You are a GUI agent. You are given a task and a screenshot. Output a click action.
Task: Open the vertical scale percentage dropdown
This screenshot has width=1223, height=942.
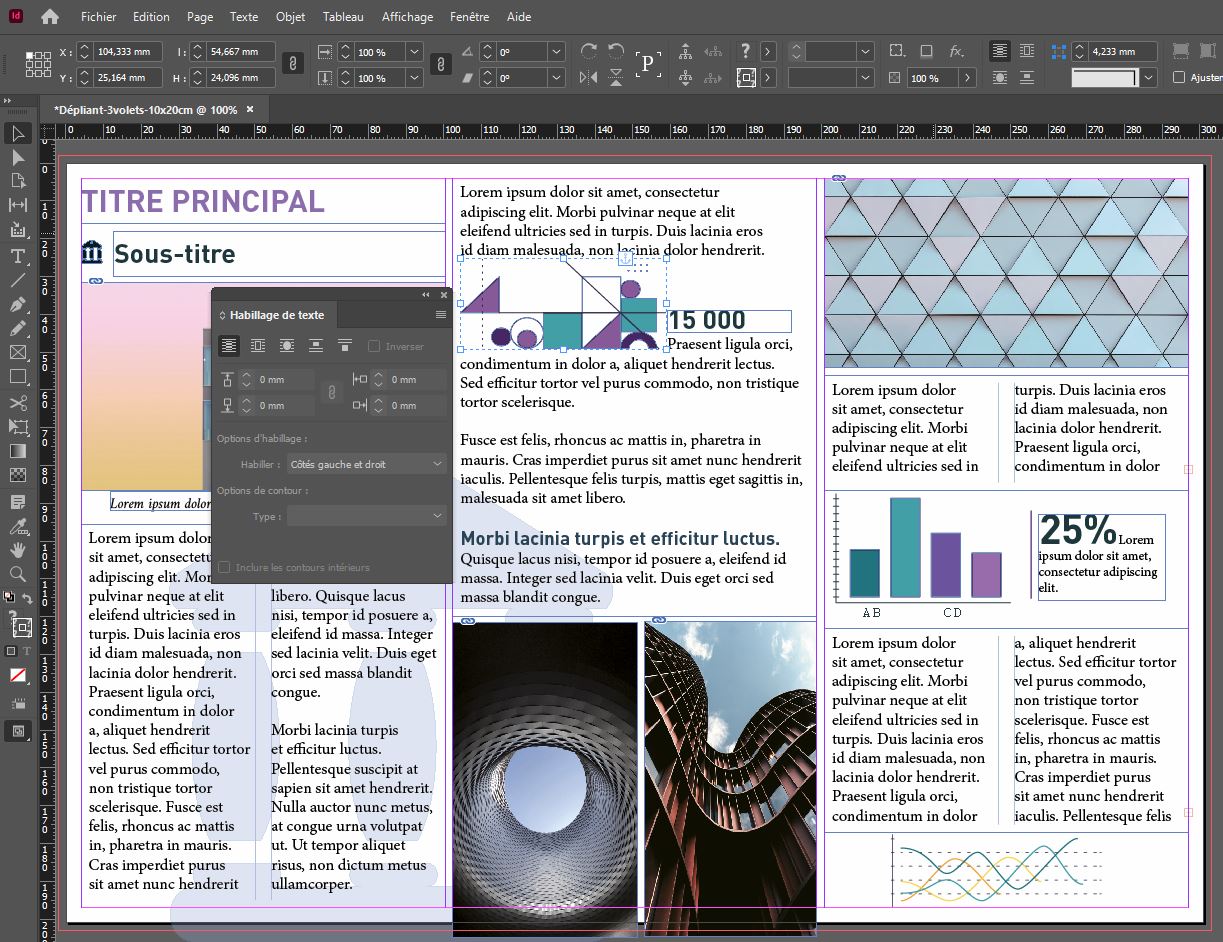pos(414,78)
